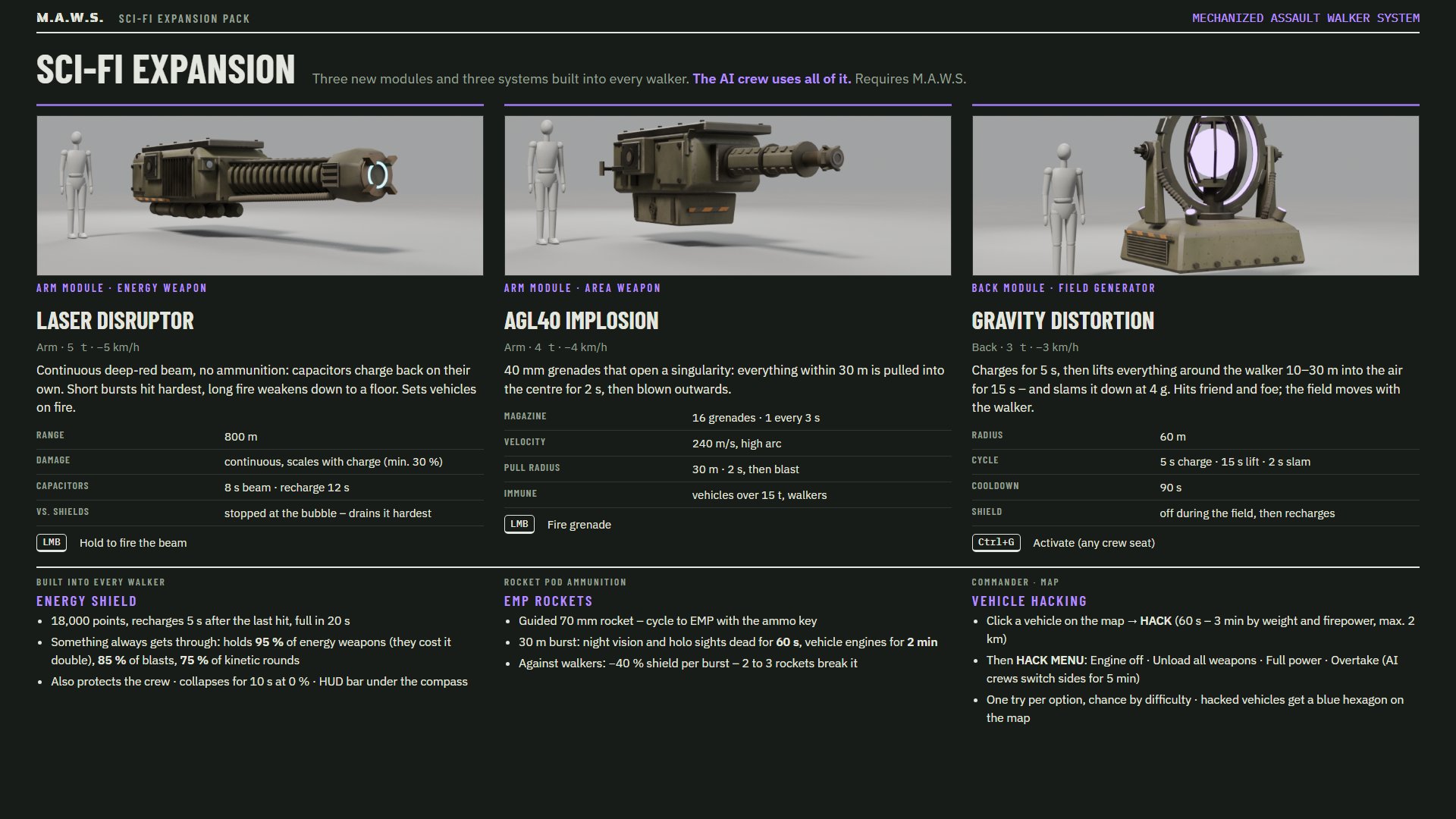Click the LMB key badge for Fire grenade
1456x819 pixels.
click(519, 525)
